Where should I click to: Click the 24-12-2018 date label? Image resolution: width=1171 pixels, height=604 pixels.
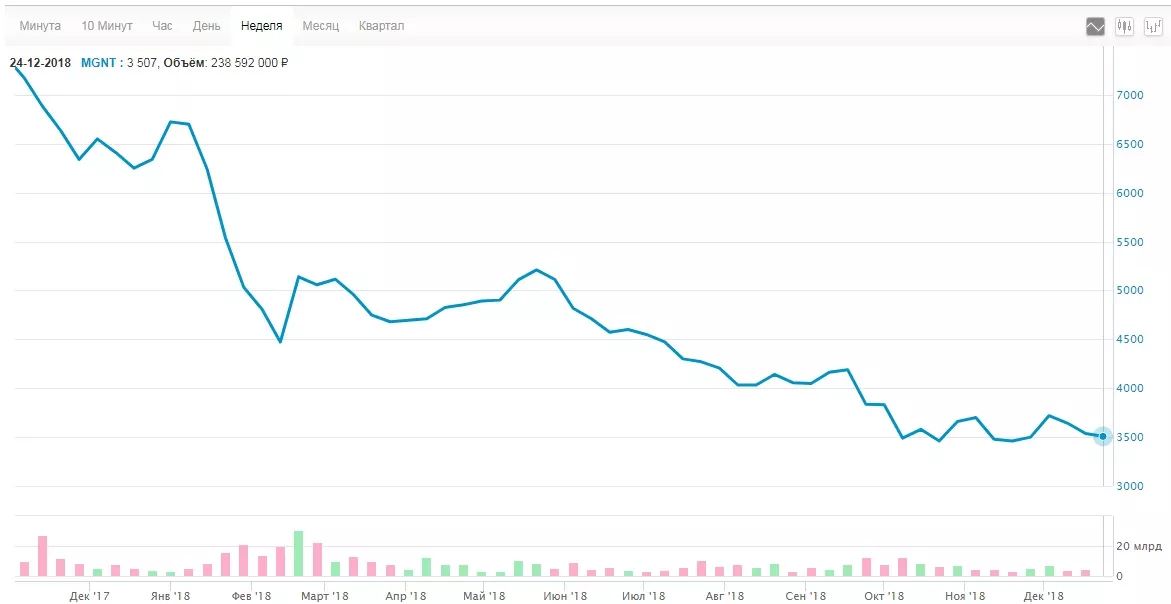pyautogui.click(x=41, y=63)
